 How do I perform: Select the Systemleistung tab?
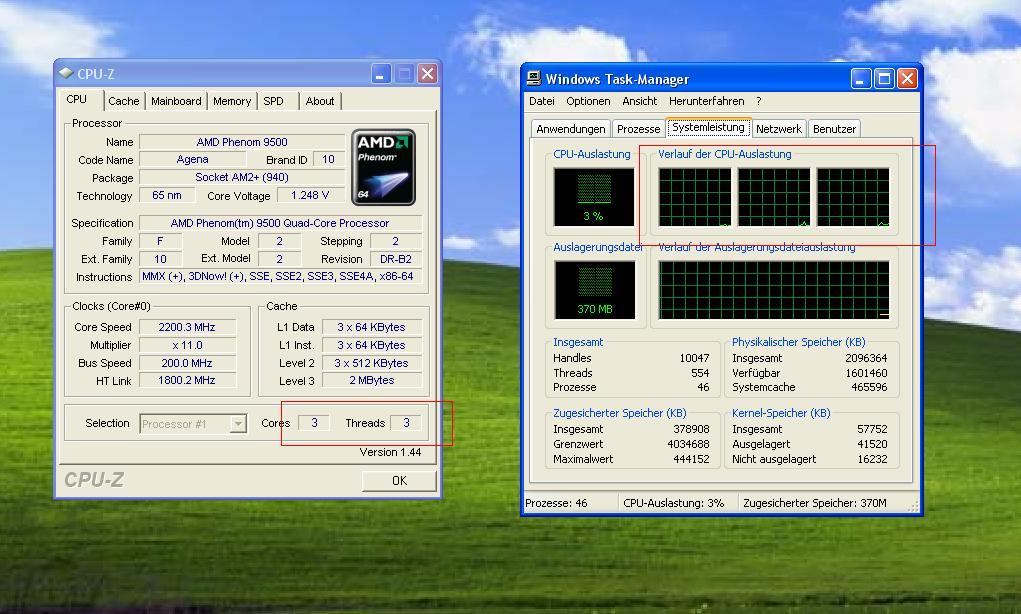[708, 128]
